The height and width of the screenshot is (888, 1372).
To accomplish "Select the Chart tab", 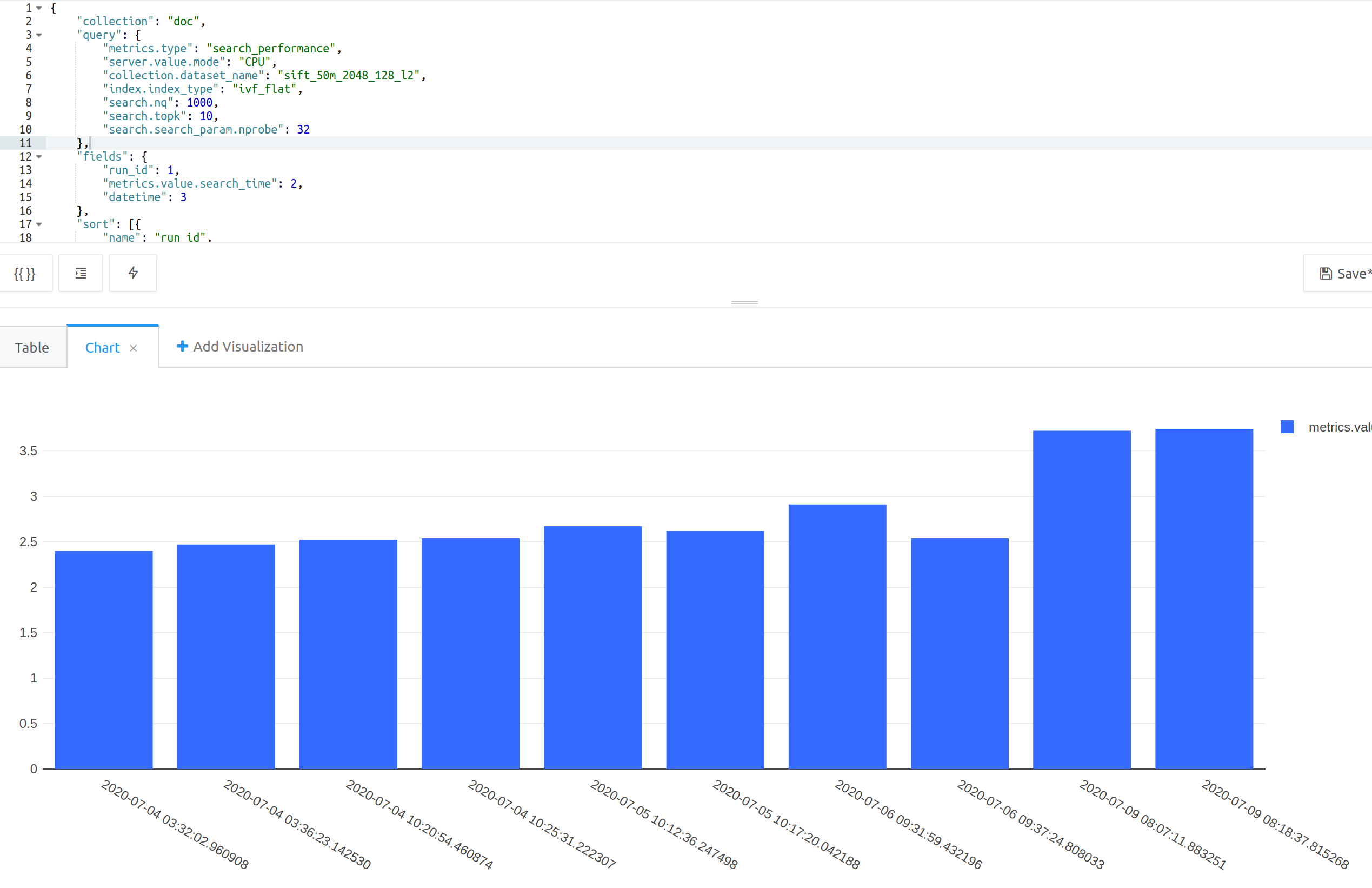I will [103, 347].
